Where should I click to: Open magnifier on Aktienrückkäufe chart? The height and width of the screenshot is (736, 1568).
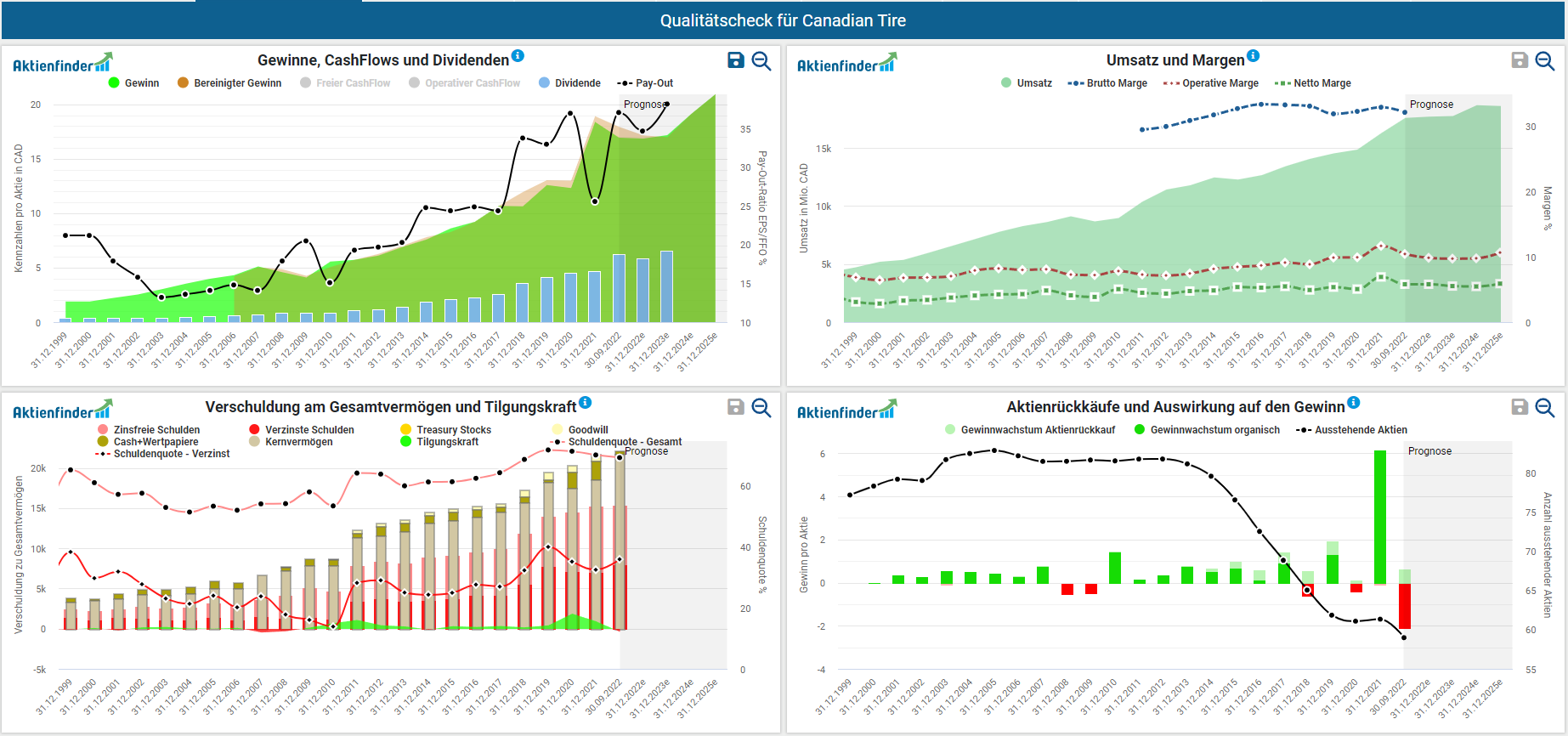[1545, 408]
